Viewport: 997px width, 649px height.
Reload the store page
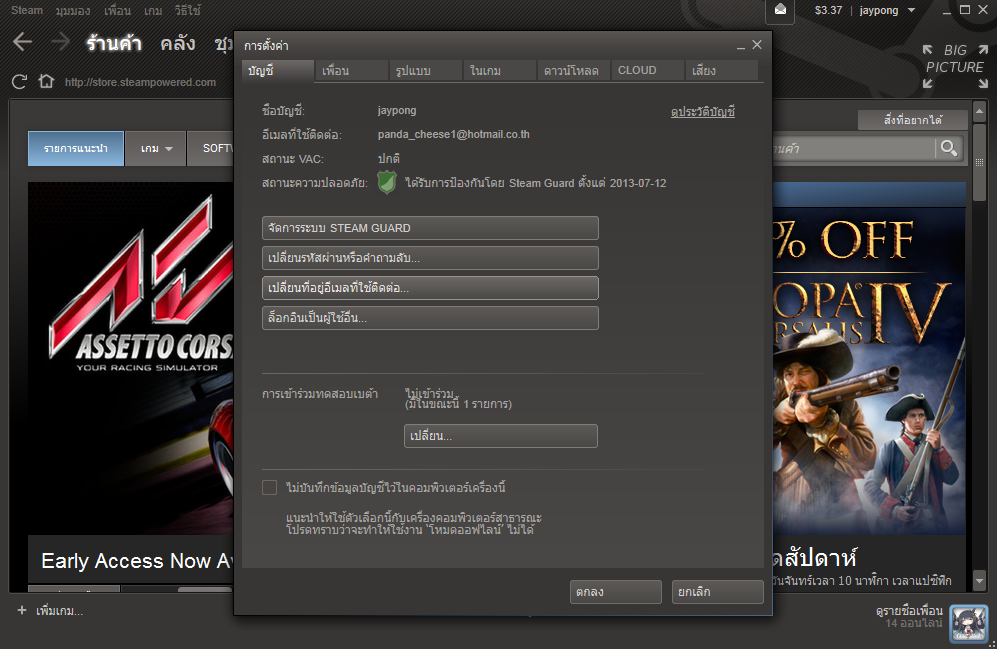(19, 82)
